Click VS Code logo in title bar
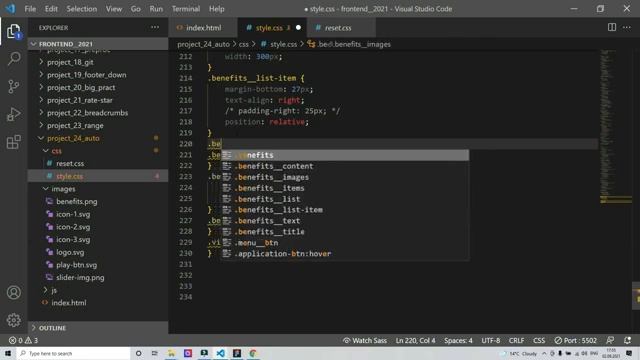 pyautogui.click(x=10, y=9)
